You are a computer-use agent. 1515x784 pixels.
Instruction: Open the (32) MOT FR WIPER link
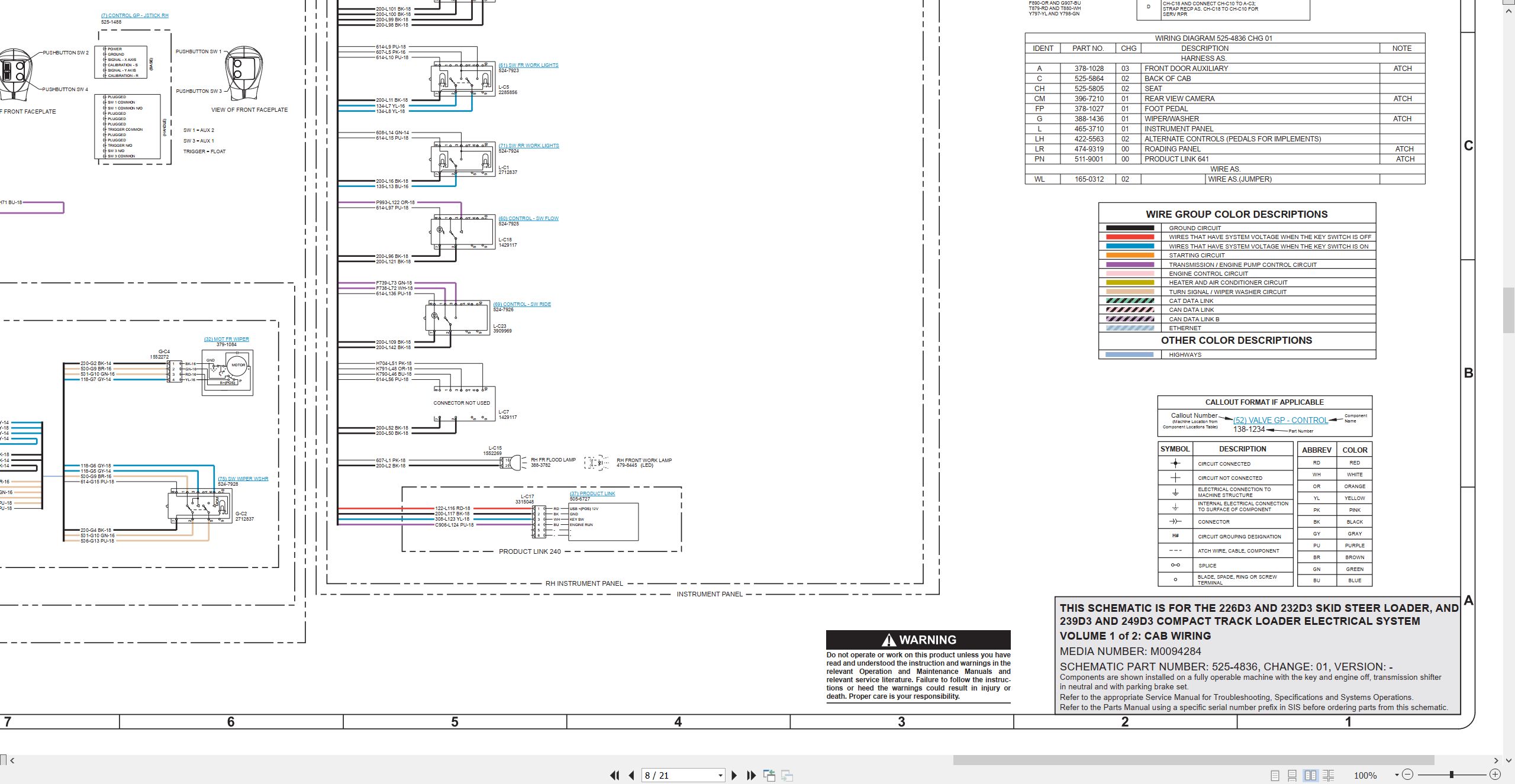(227, 339)
